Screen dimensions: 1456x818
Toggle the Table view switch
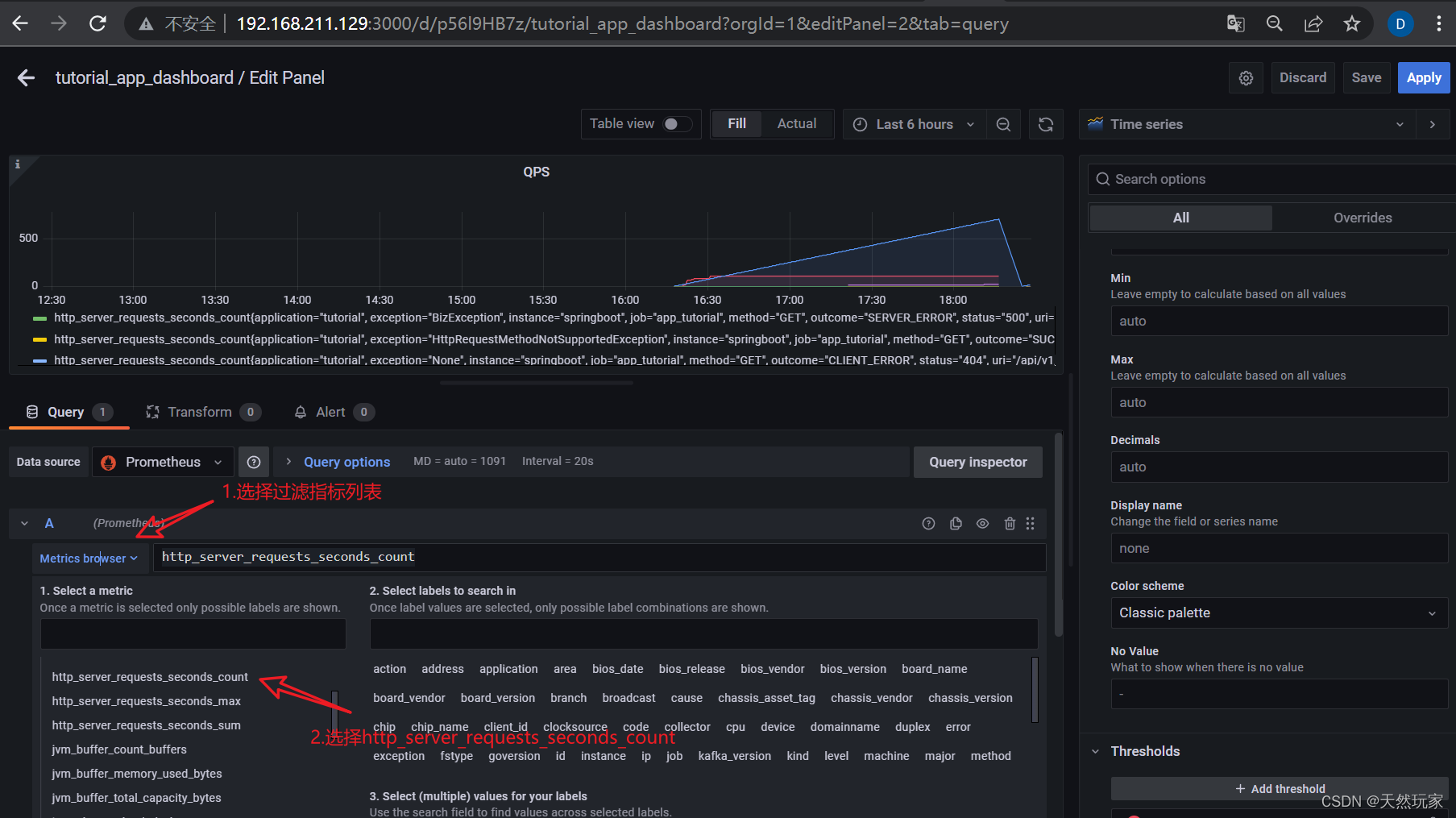677,124
